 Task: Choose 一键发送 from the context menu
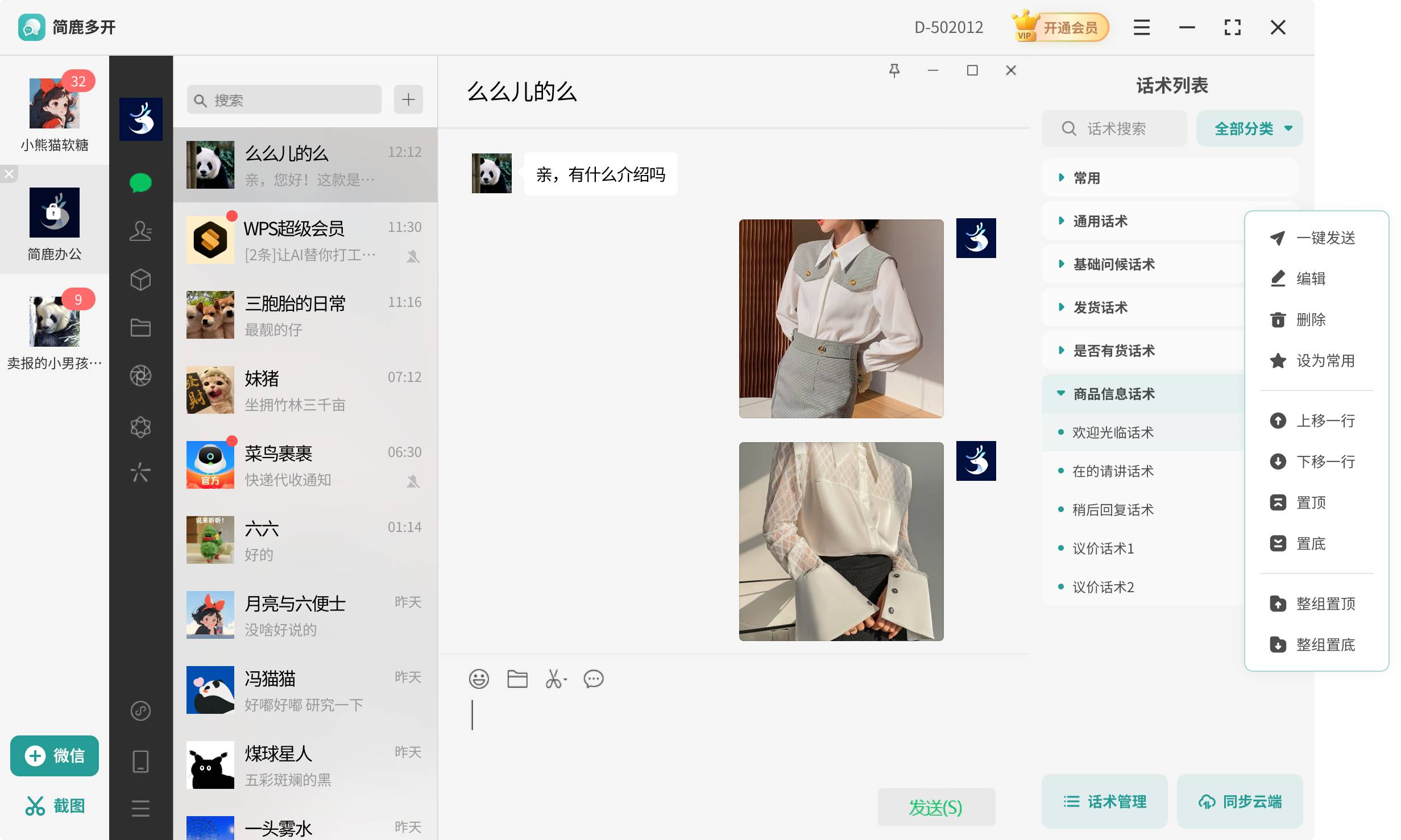(1325, 238)
